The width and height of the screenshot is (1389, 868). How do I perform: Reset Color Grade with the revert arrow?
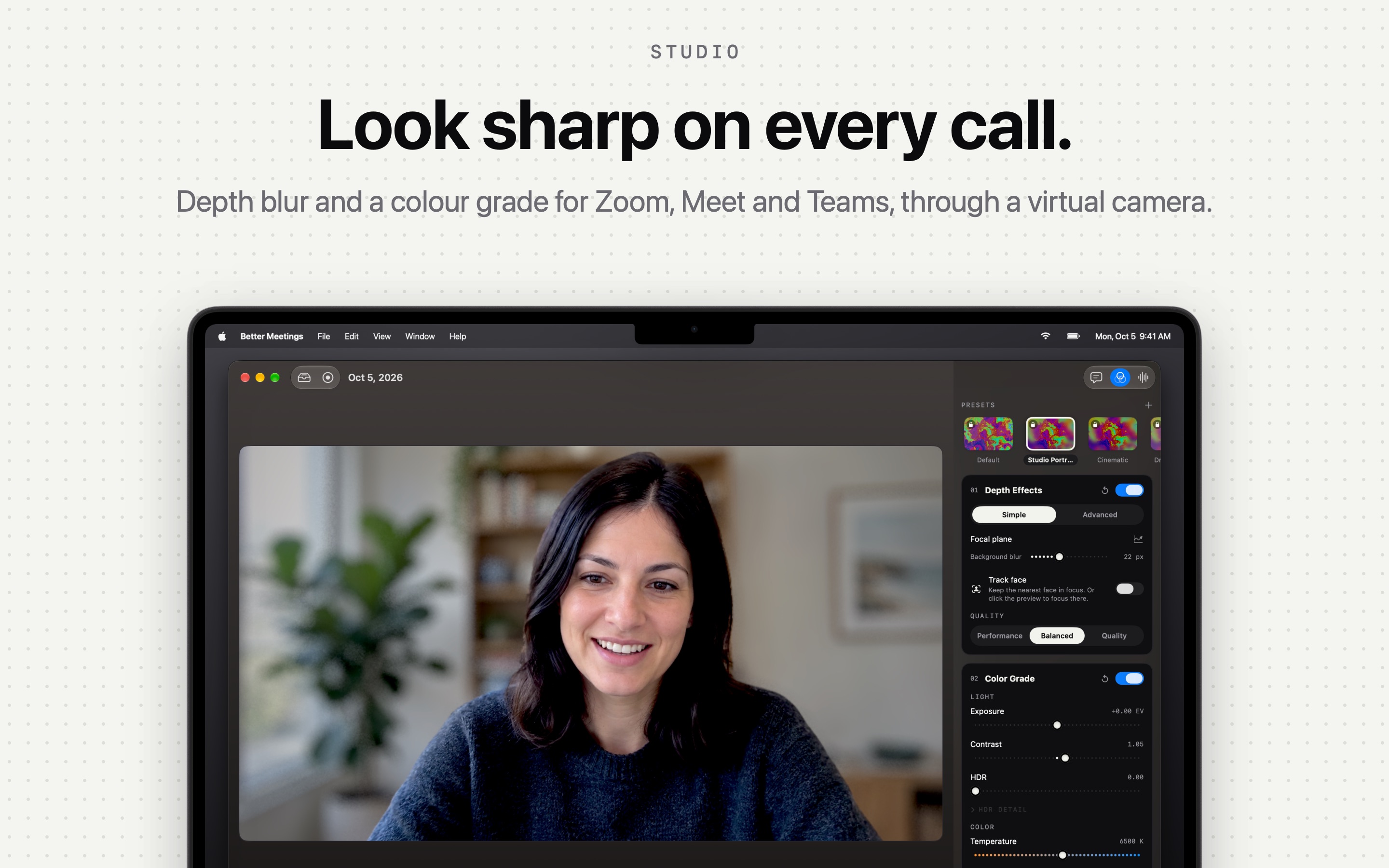1104,678
